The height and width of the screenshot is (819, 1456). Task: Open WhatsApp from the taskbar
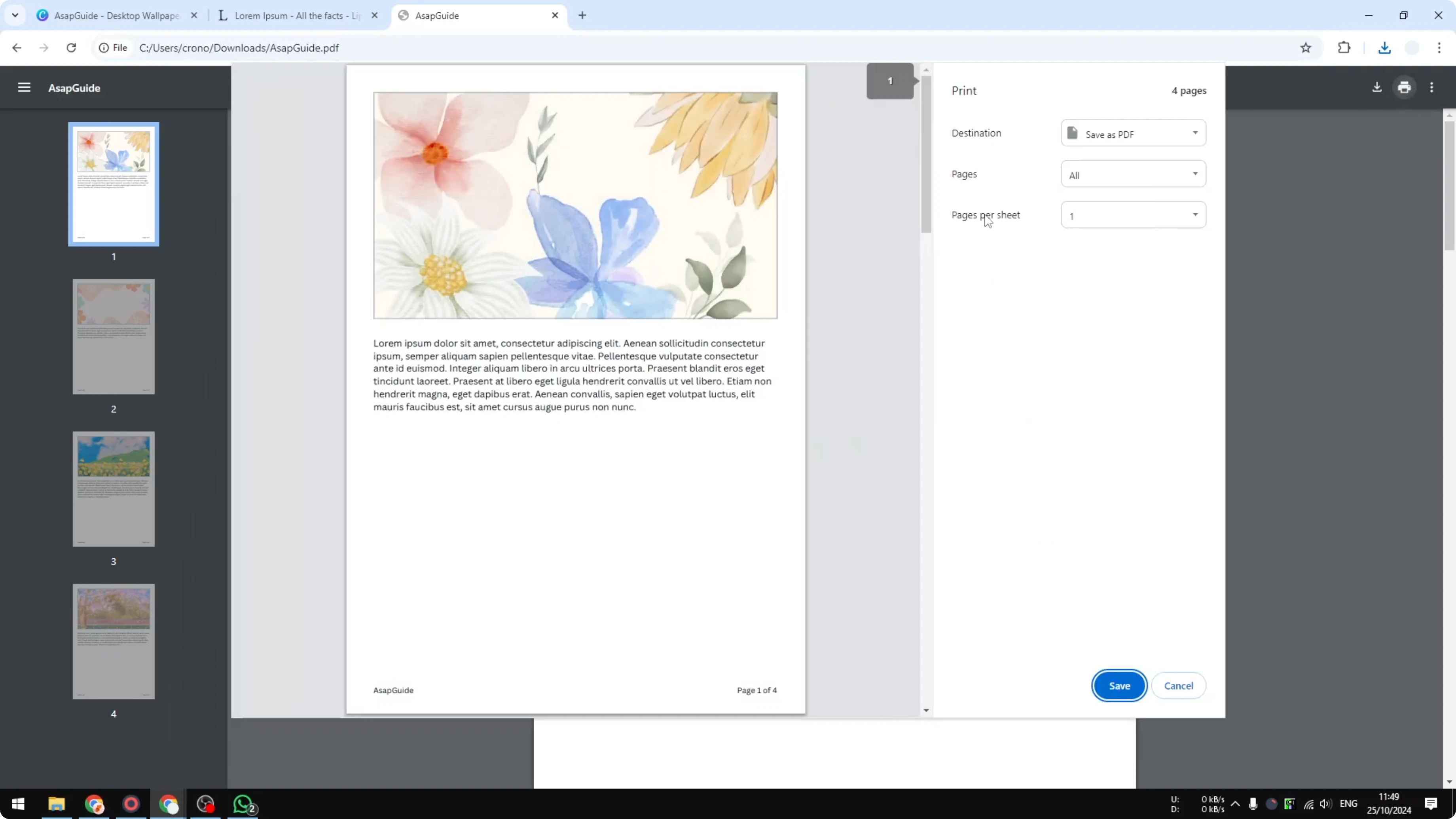click(243, 804)
